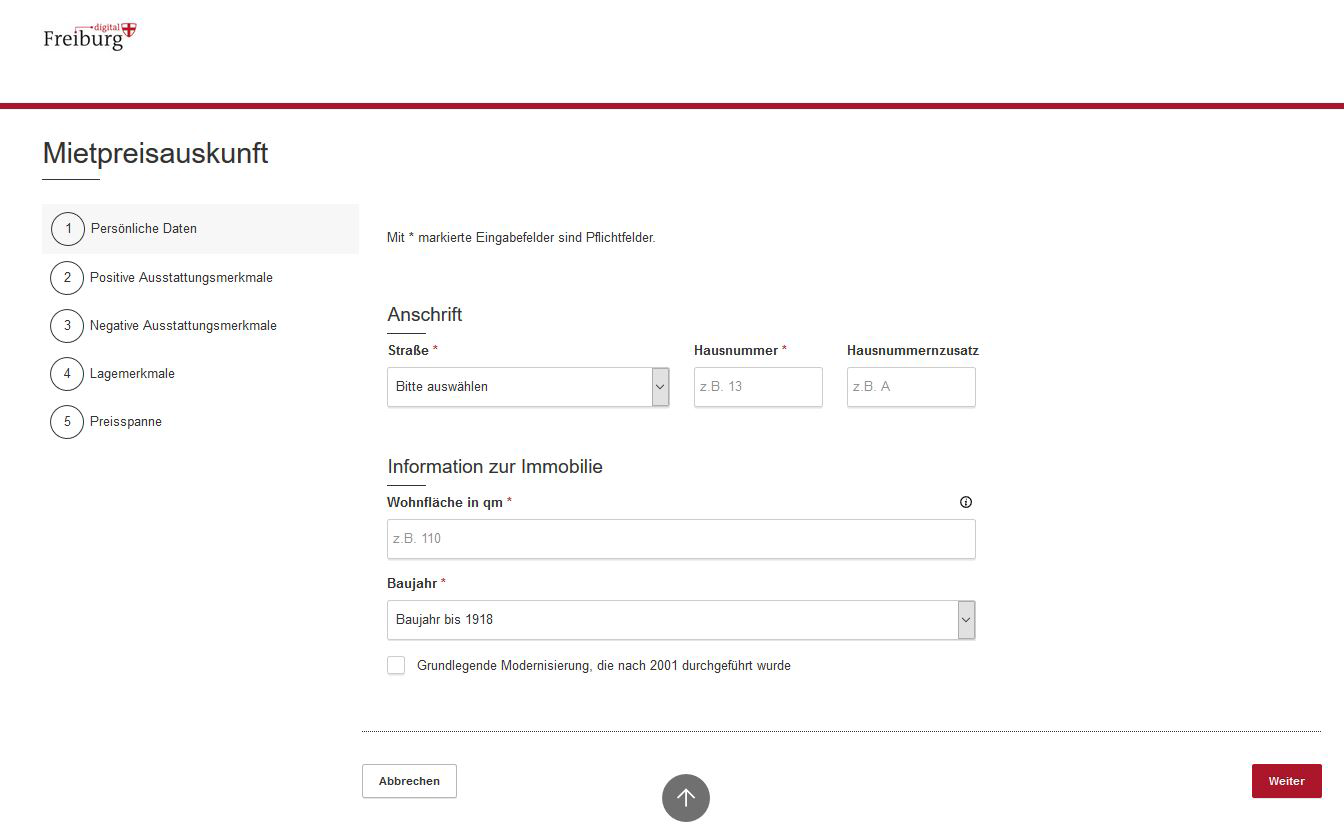Cancel the form with Abbrechen

(x=409, y=781)
